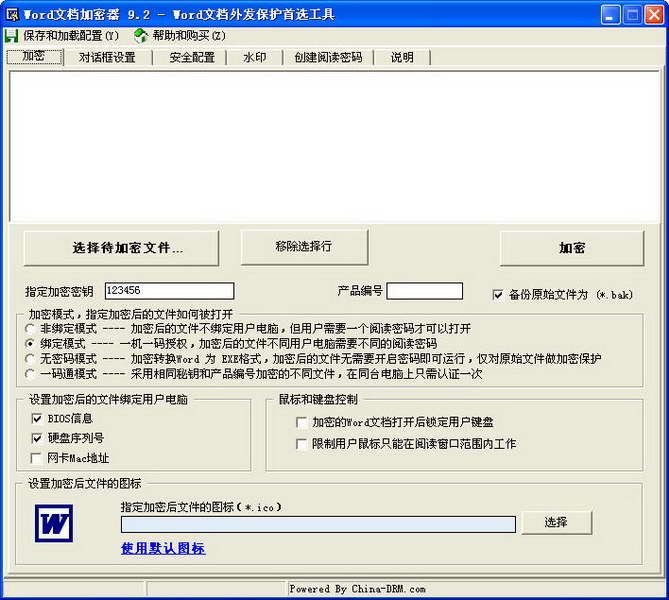Click the 加密 encrypt button
This screenshot has width=669, height=600.
[572, 248]
